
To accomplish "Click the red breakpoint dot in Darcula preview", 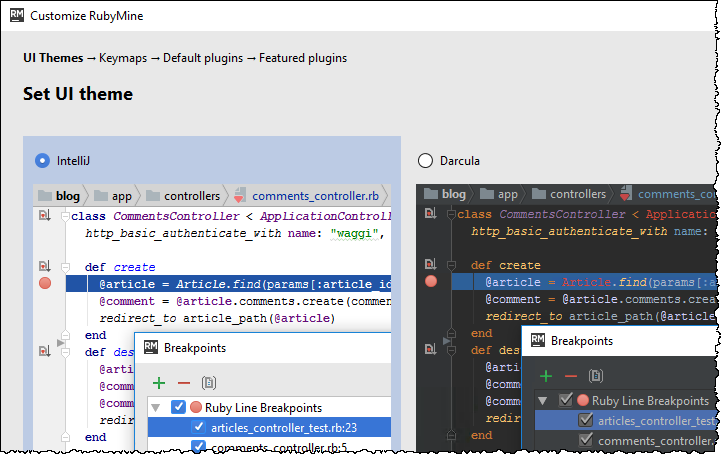I will pyautogui.click(x=431, y=282).
